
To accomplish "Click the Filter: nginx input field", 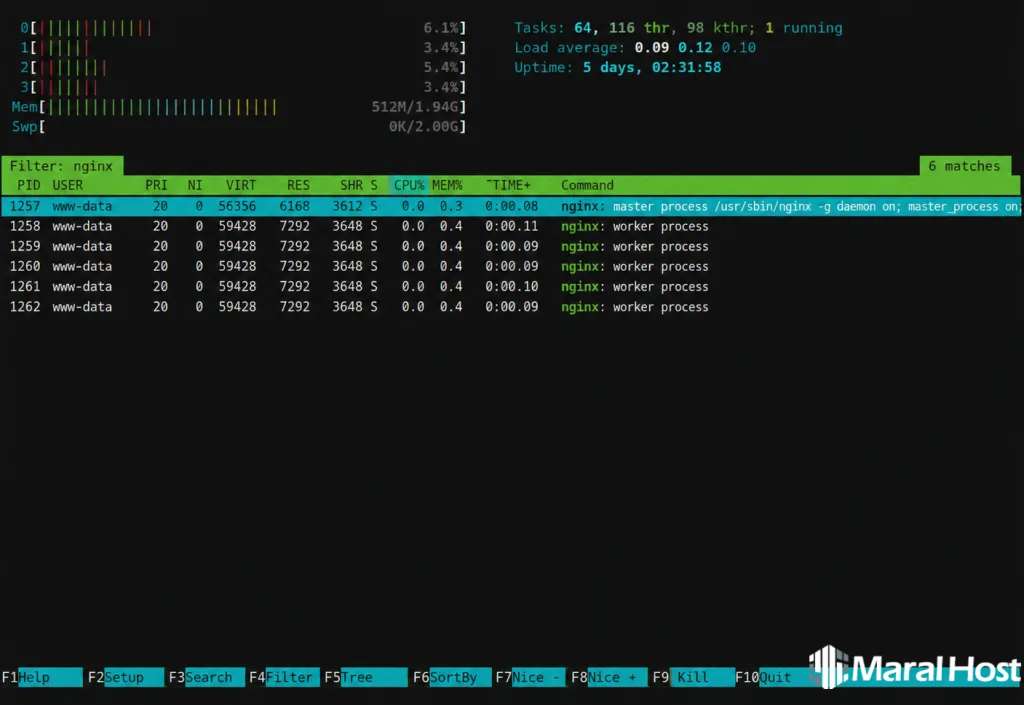I will (61, 166).
